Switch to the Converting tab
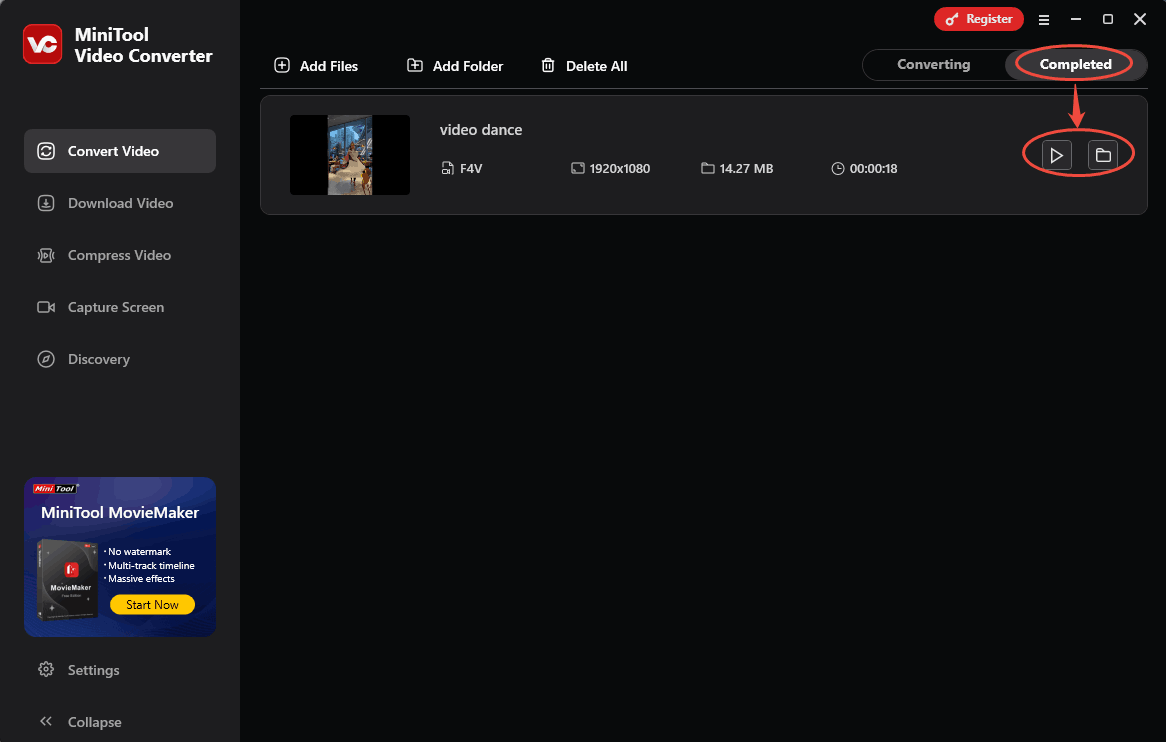Image resolution: width=1166 pixels, height=742 pixels. pyautogui.click(x=933, y=65)
